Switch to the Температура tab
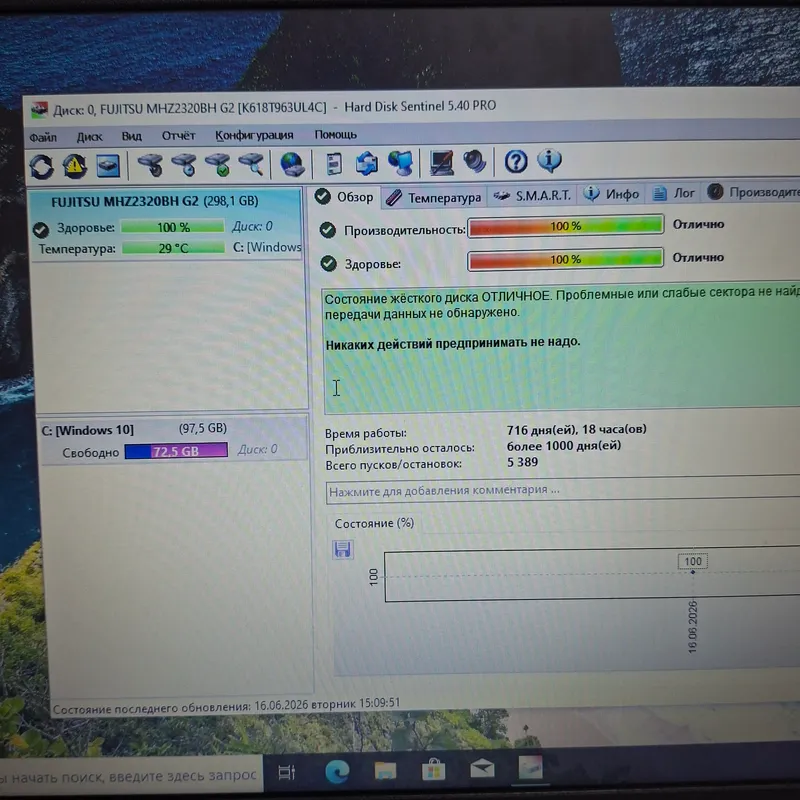 [433, 197]
